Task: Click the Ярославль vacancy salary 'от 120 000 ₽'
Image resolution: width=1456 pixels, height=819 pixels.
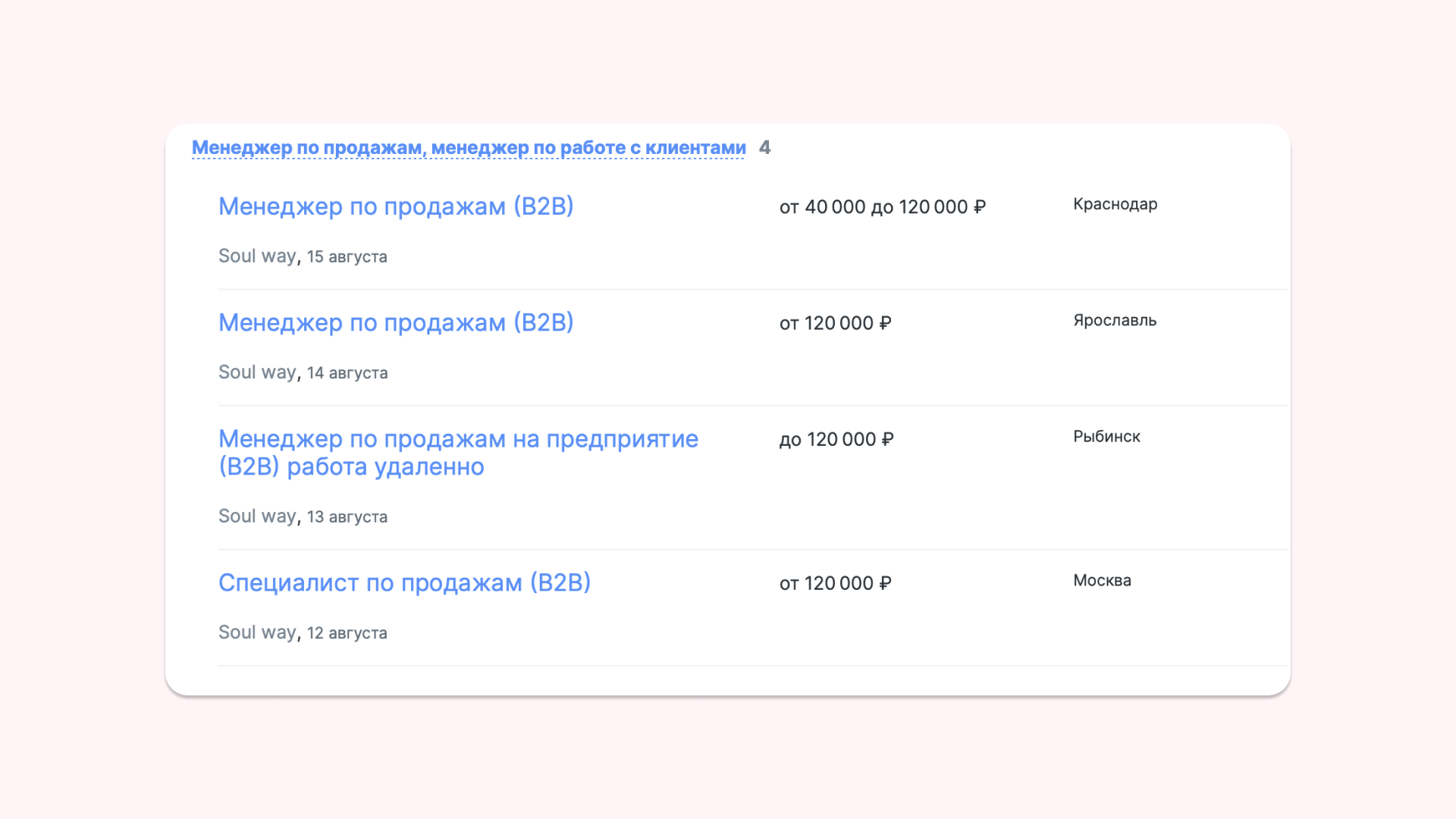Action: tap(835, 323)
